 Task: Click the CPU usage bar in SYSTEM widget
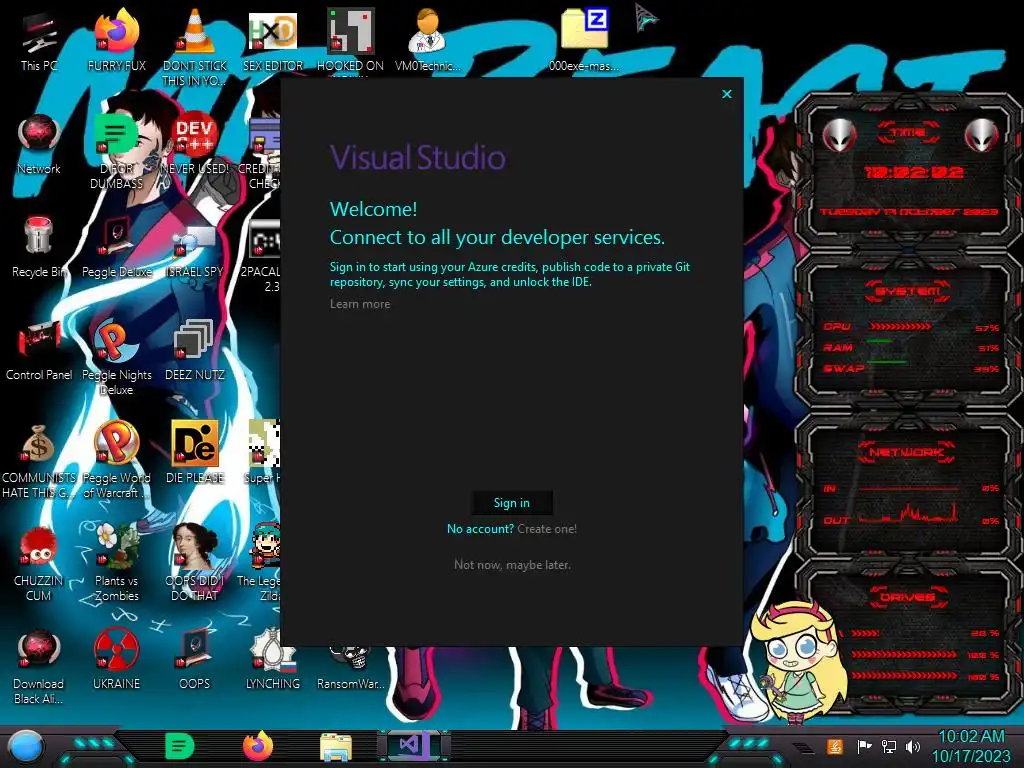(x=900, y=327)
